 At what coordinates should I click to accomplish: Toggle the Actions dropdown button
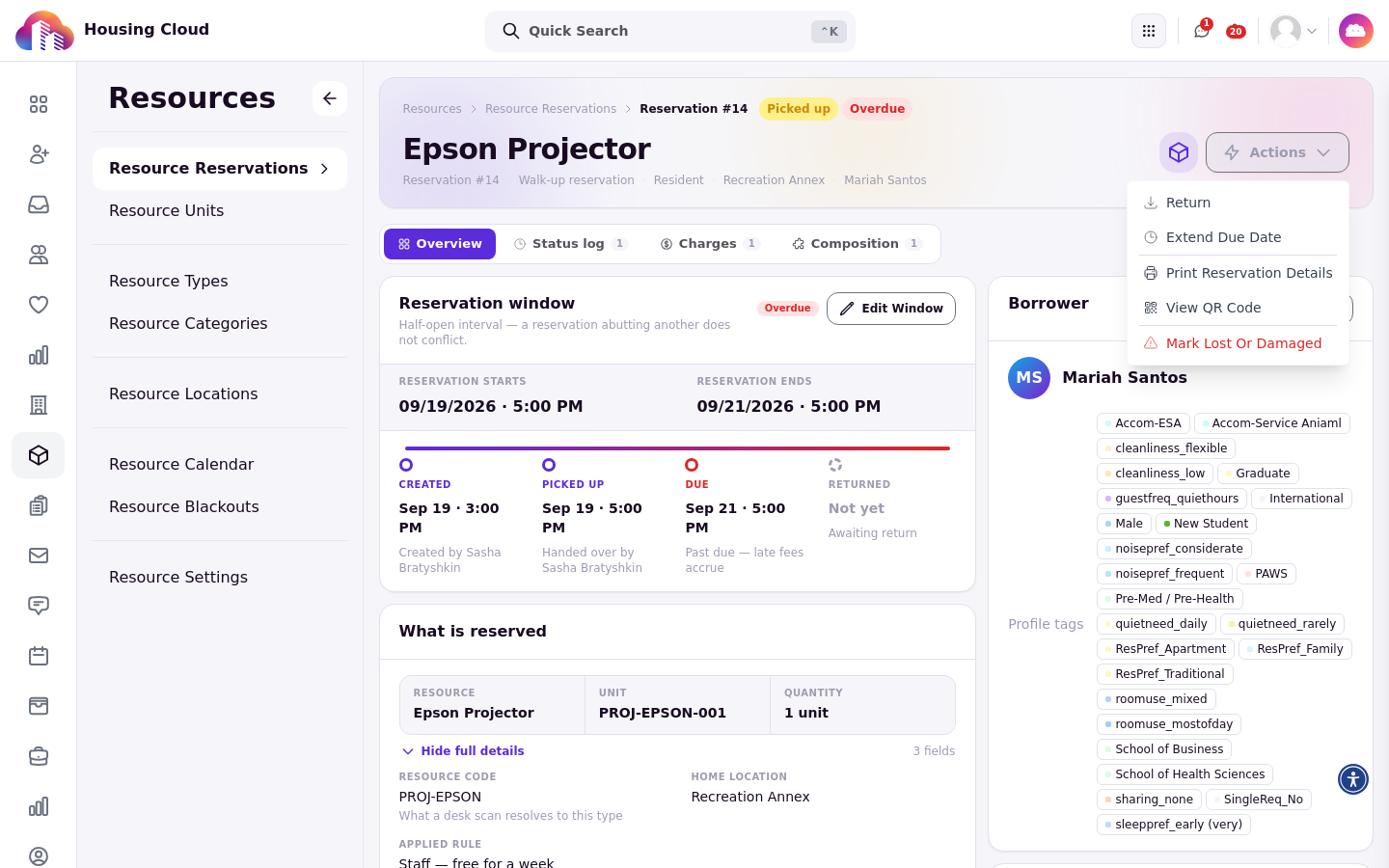point(1277,152)
